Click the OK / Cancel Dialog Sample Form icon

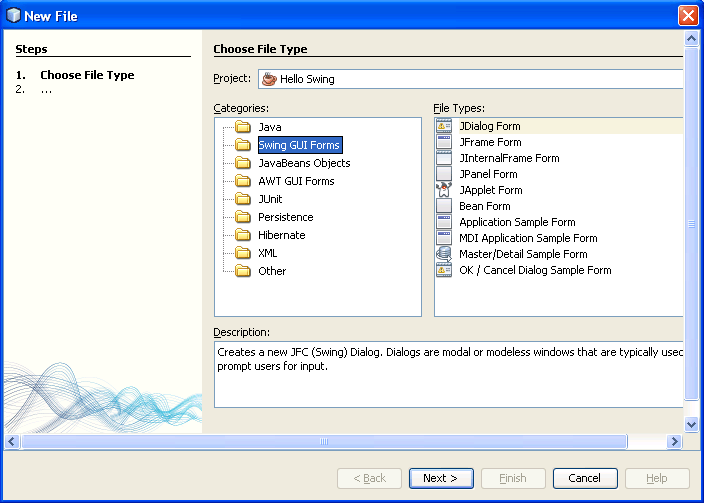[x=444, y=270]
